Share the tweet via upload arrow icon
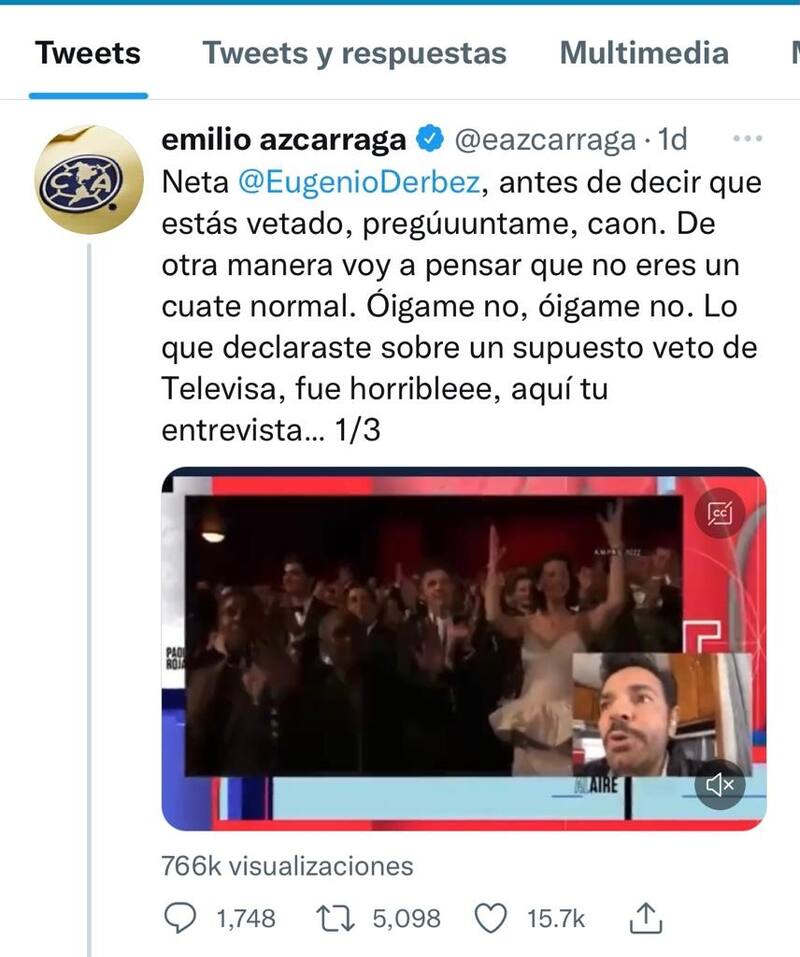Viewport: 800px width, 957px height. coord(646,917)
